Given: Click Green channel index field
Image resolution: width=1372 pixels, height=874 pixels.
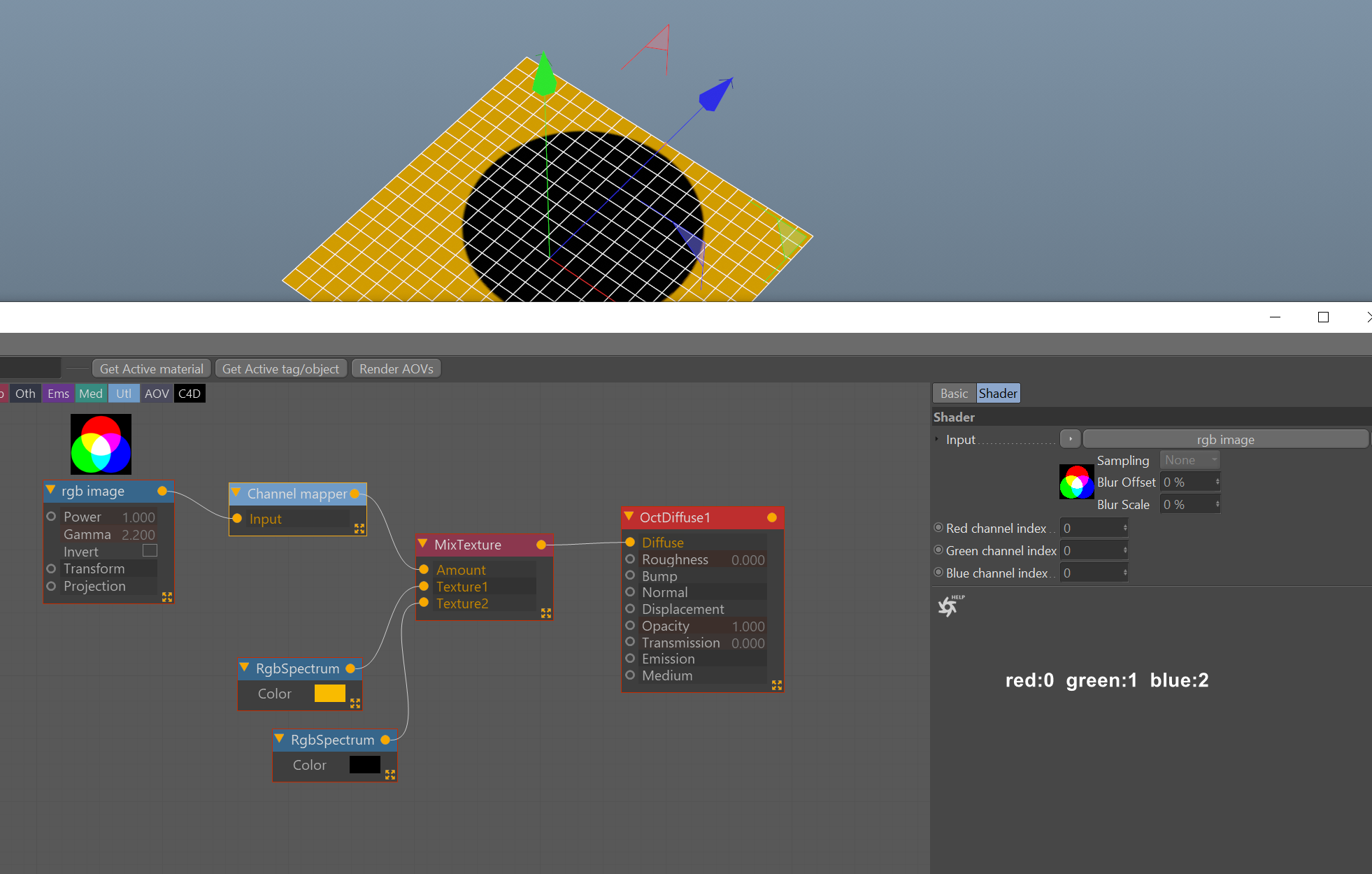Looking at the screenshot, I should pos(1094,550).
